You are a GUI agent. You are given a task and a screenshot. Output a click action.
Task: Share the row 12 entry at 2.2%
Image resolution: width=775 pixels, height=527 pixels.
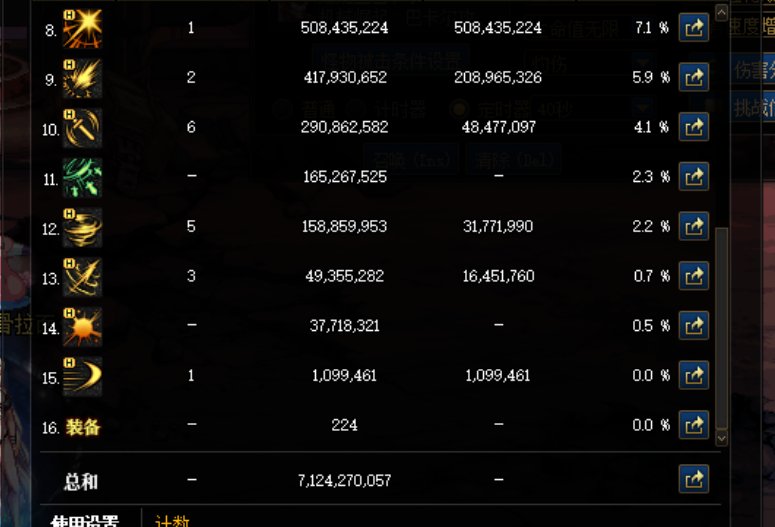click(x=693, y=227)
